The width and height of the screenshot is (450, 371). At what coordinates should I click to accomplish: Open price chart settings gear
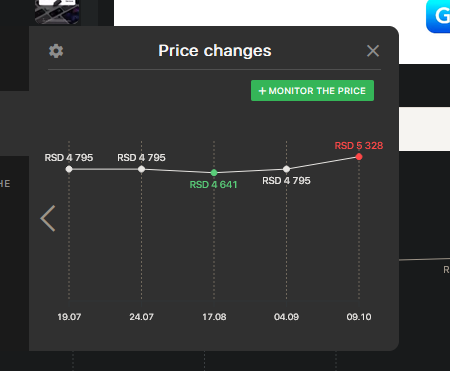(x=56, y=51)
